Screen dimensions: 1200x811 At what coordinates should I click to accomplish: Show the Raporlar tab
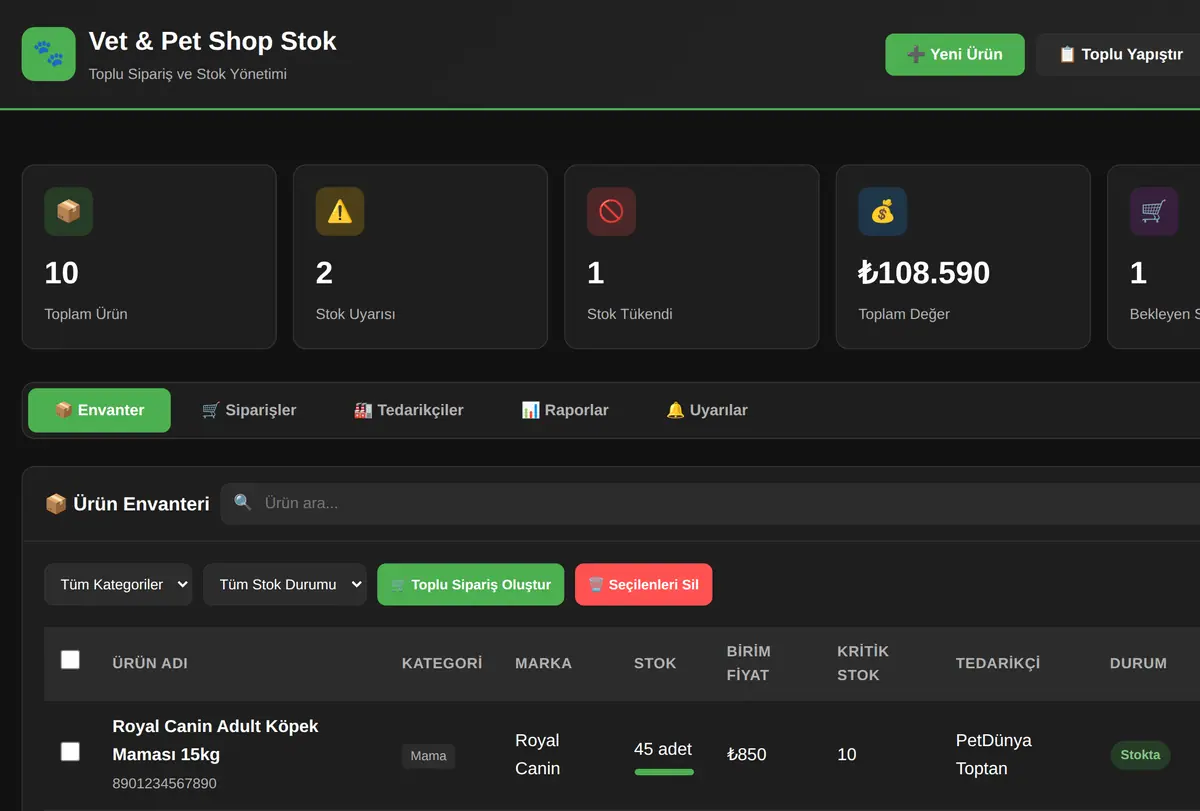[x=565, y=410]
